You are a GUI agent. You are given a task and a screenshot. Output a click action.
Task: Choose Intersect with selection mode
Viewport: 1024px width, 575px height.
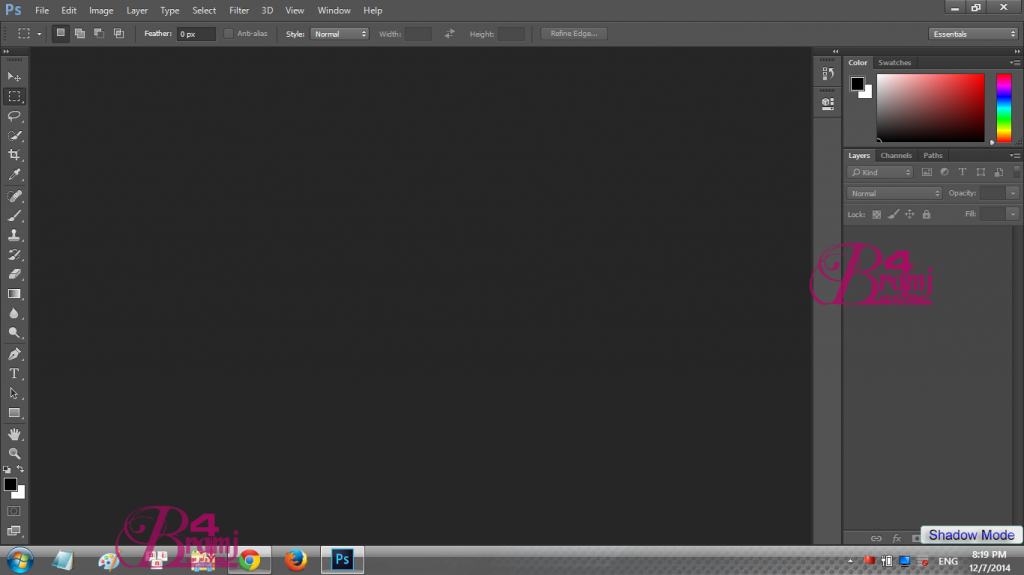pyautogui.click(x=119, y=33)
